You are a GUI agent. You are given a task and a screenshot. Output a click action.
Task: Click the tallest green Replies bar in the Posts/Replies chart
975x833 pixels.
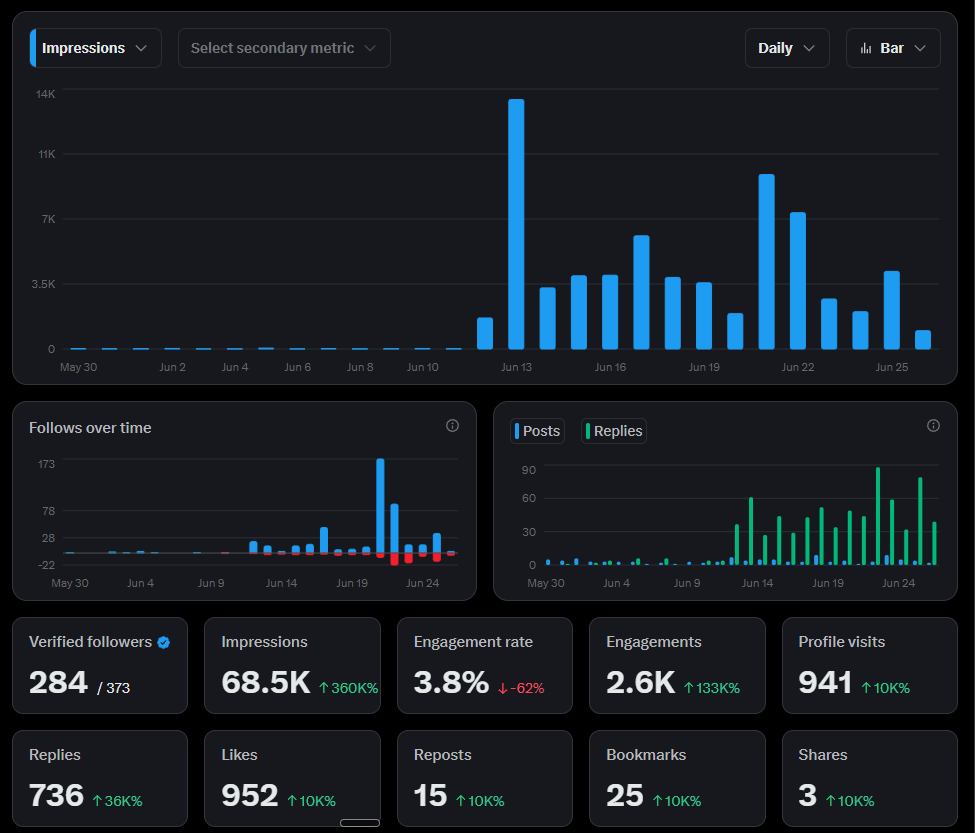click(x=878, y=516)
